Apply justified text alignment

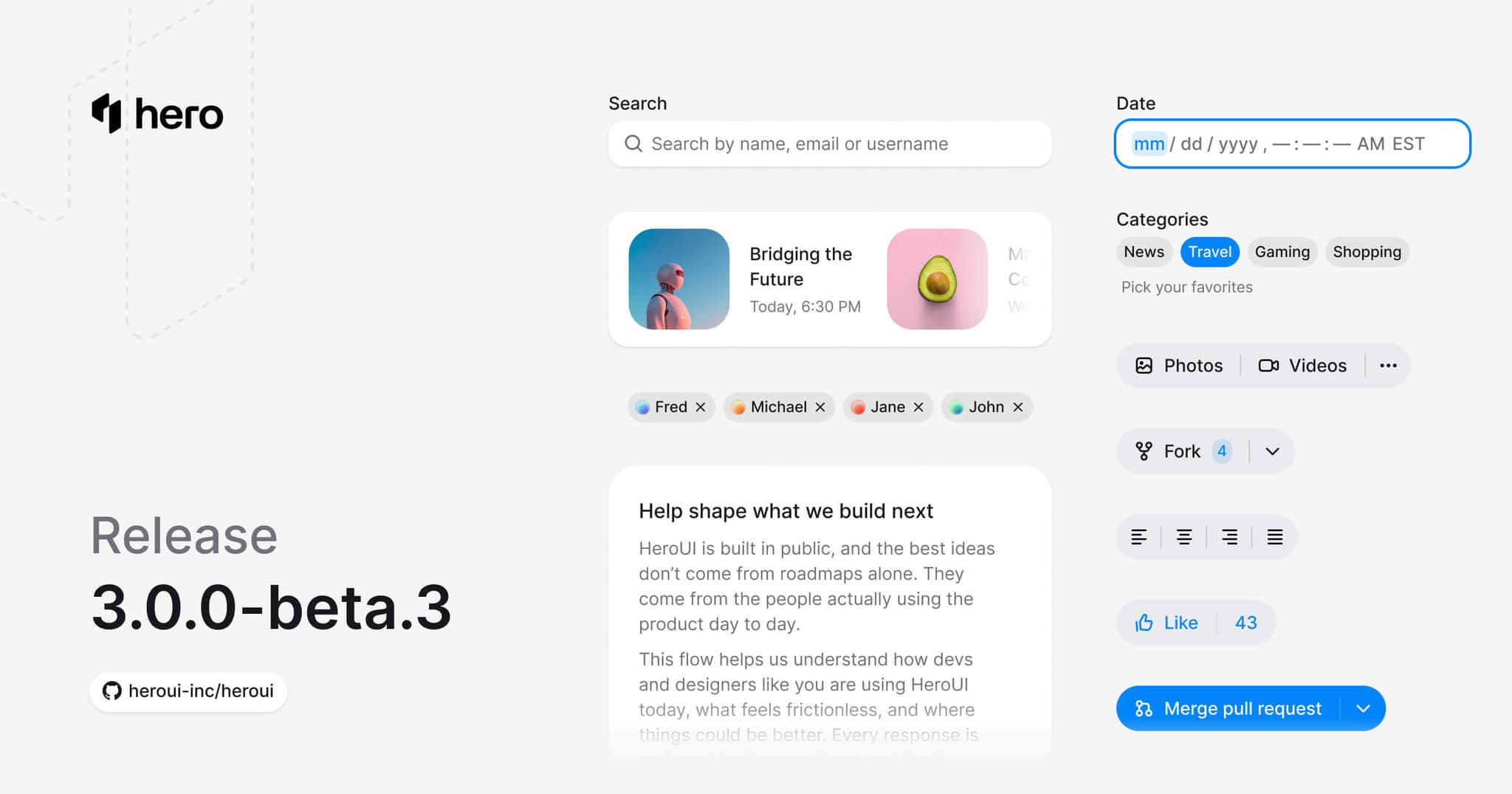pos(1275,536)
